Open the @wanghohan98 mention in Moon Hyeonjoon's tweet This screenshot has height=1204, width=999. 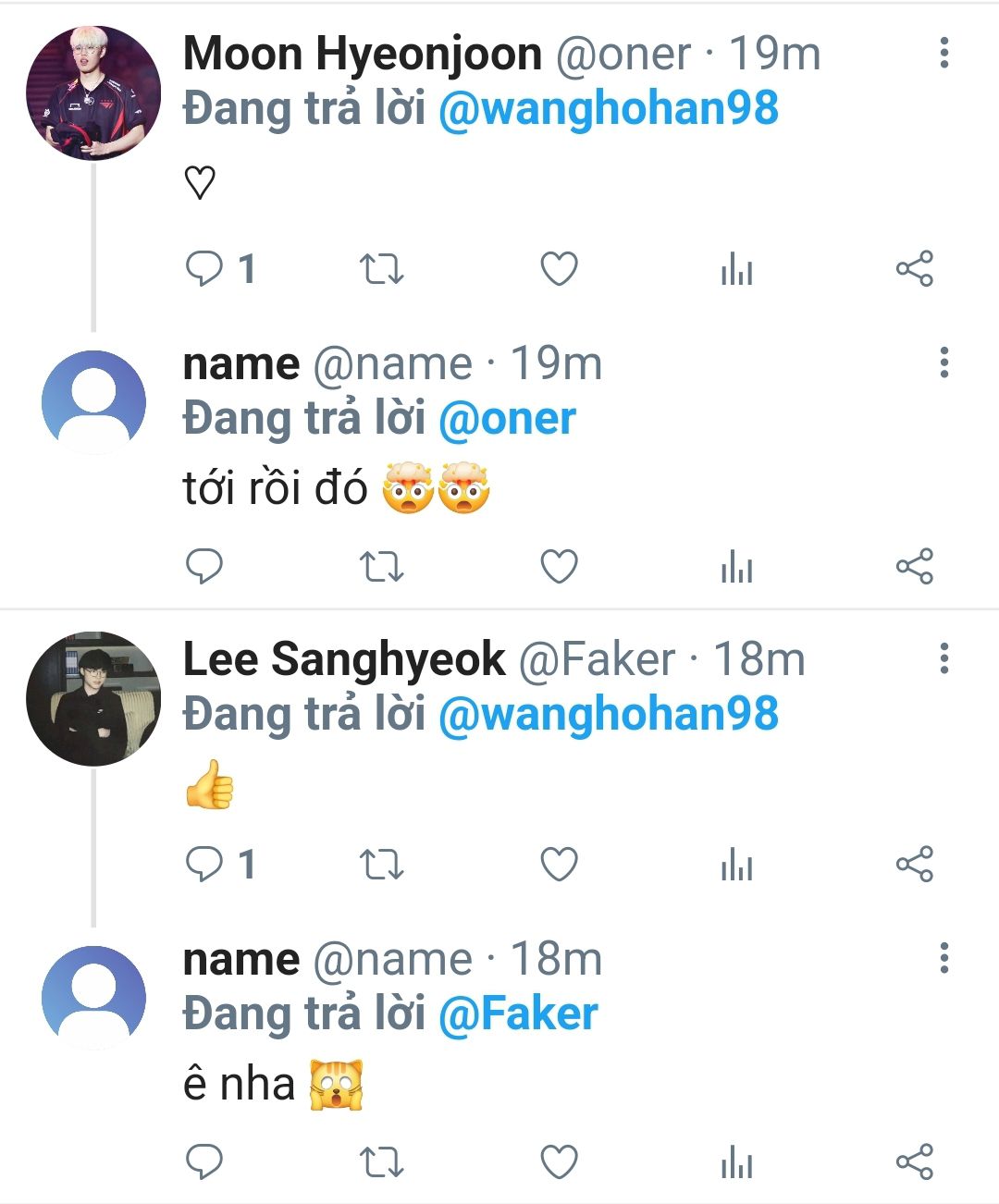[608, 108]
